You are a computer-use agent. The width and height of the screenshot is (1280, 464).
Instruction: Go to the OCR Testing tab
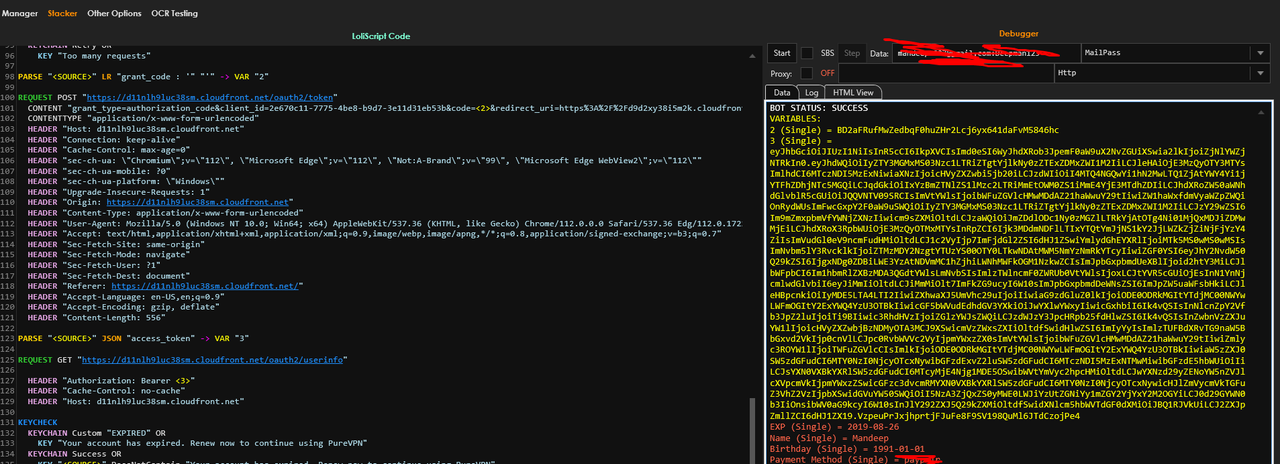(x=175, y=14)
